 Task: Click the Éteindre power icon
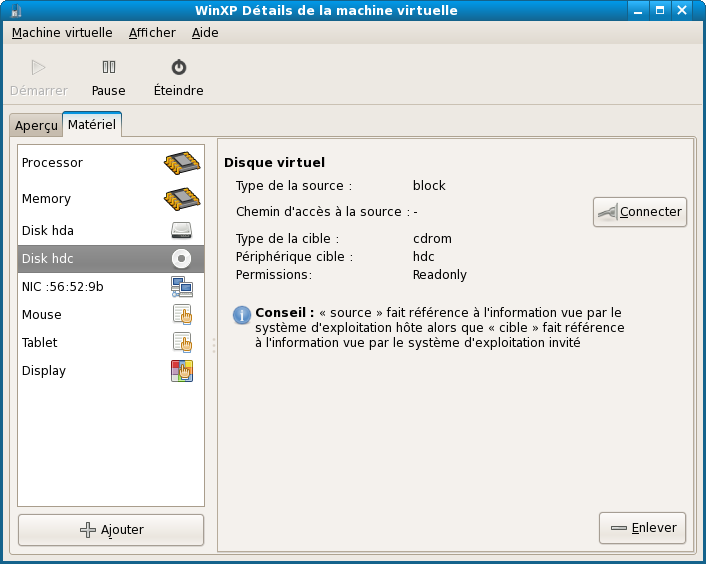179,67
